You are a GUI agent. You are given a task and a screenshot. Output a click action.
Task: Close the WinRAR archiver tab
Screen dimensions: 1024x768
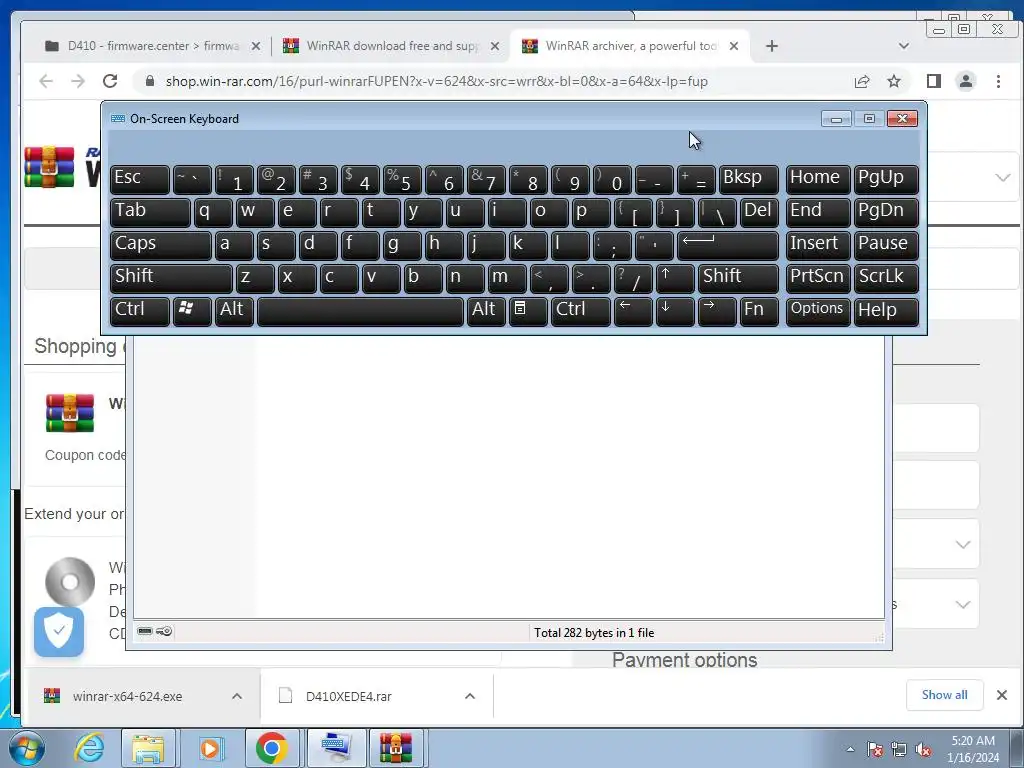pyautogui.click(x=734, y=46)
